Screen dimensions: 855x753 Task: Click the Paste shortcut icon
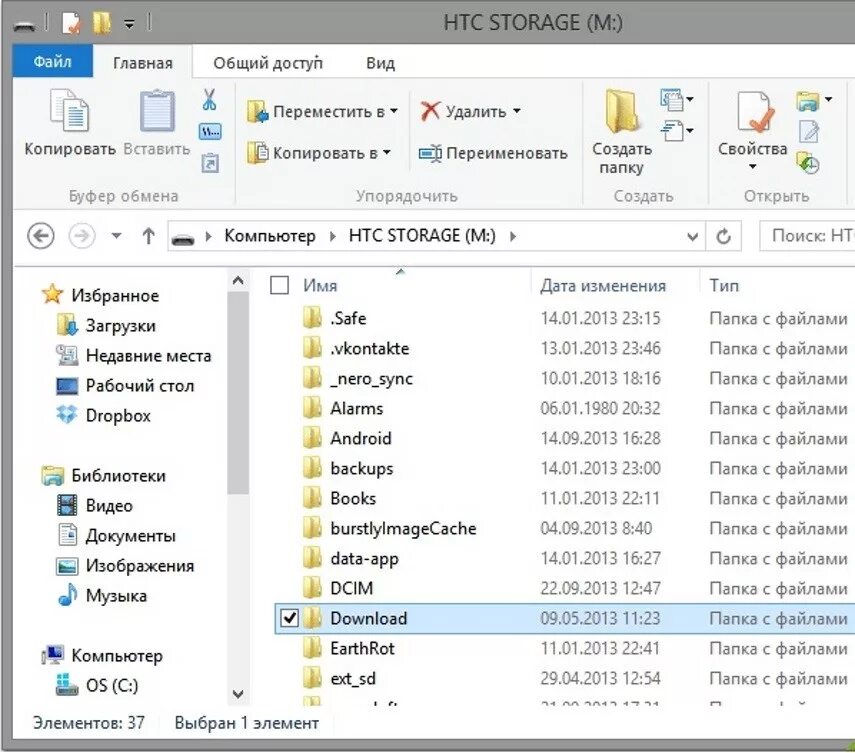coord(210,163)
